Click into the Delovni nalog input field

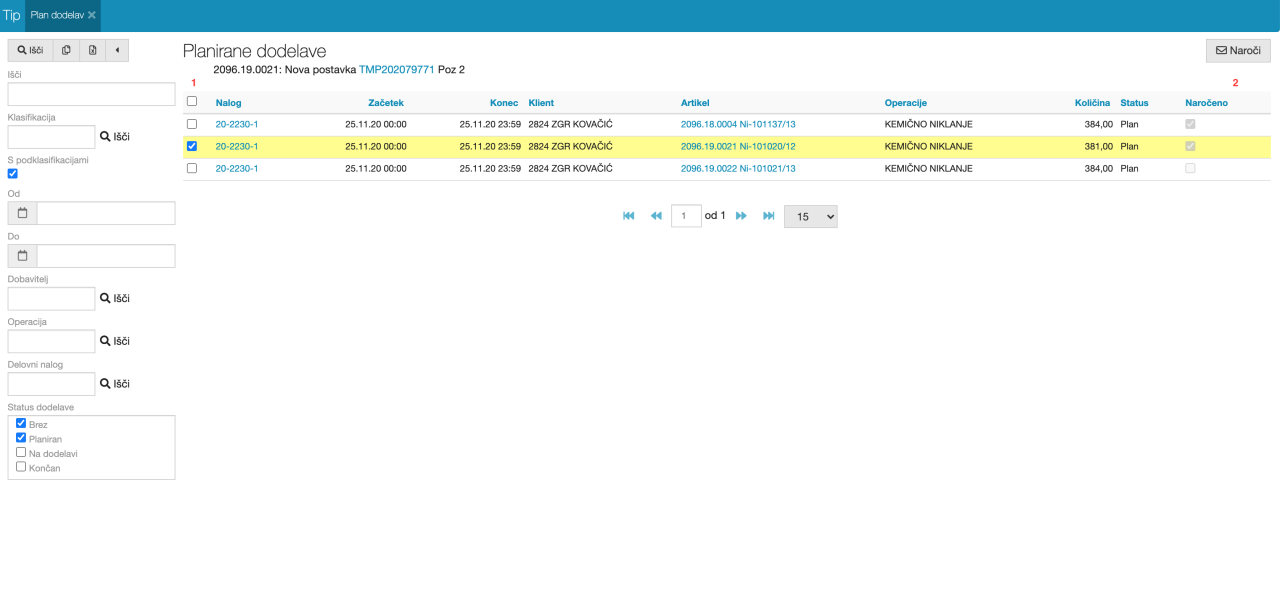point(51,384)
